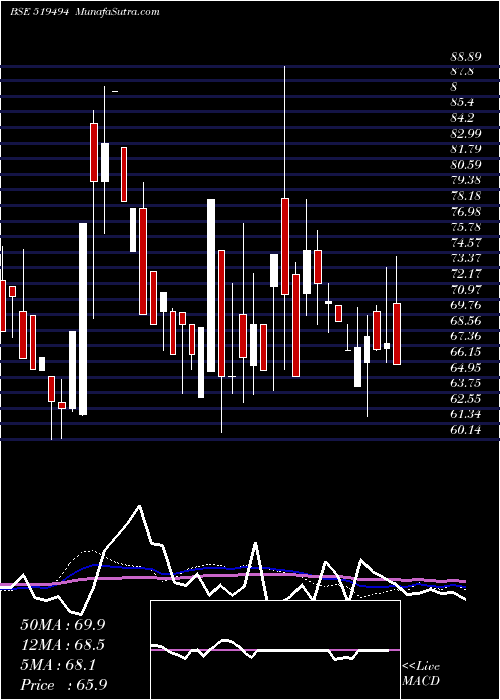500x700 pixels.
Task: Click the 50MA : 69.9 readout
Action: click(62, 625)
